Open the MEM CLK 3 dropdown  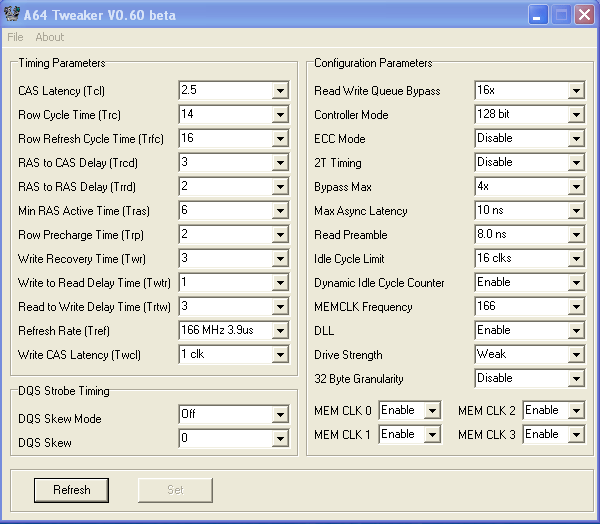(x=575, y=434)
